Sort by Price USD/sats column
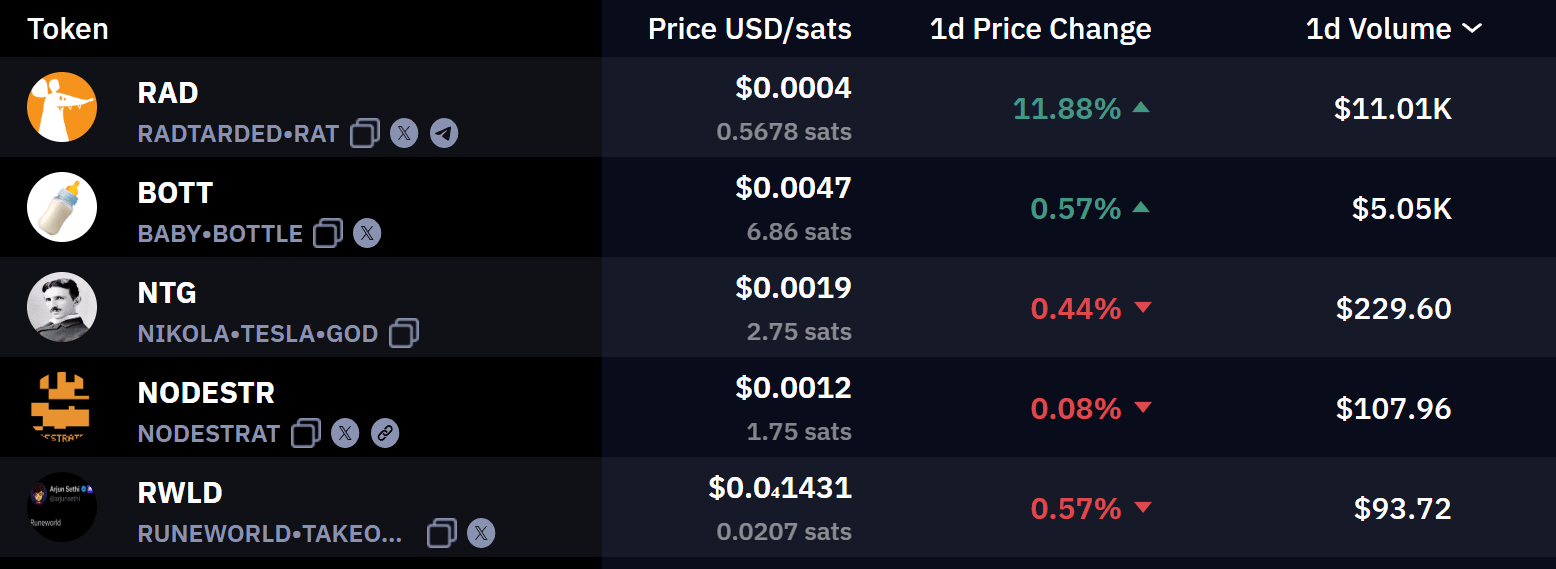This screenshot has width=1556, height=569. (750, 29)
